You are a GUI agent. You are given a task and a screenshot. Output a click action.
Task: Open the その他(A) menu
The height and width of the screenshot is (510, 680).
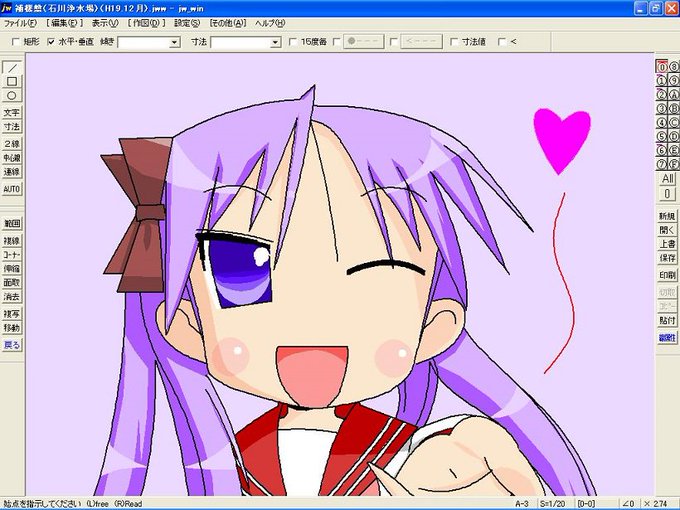[228, 23]
